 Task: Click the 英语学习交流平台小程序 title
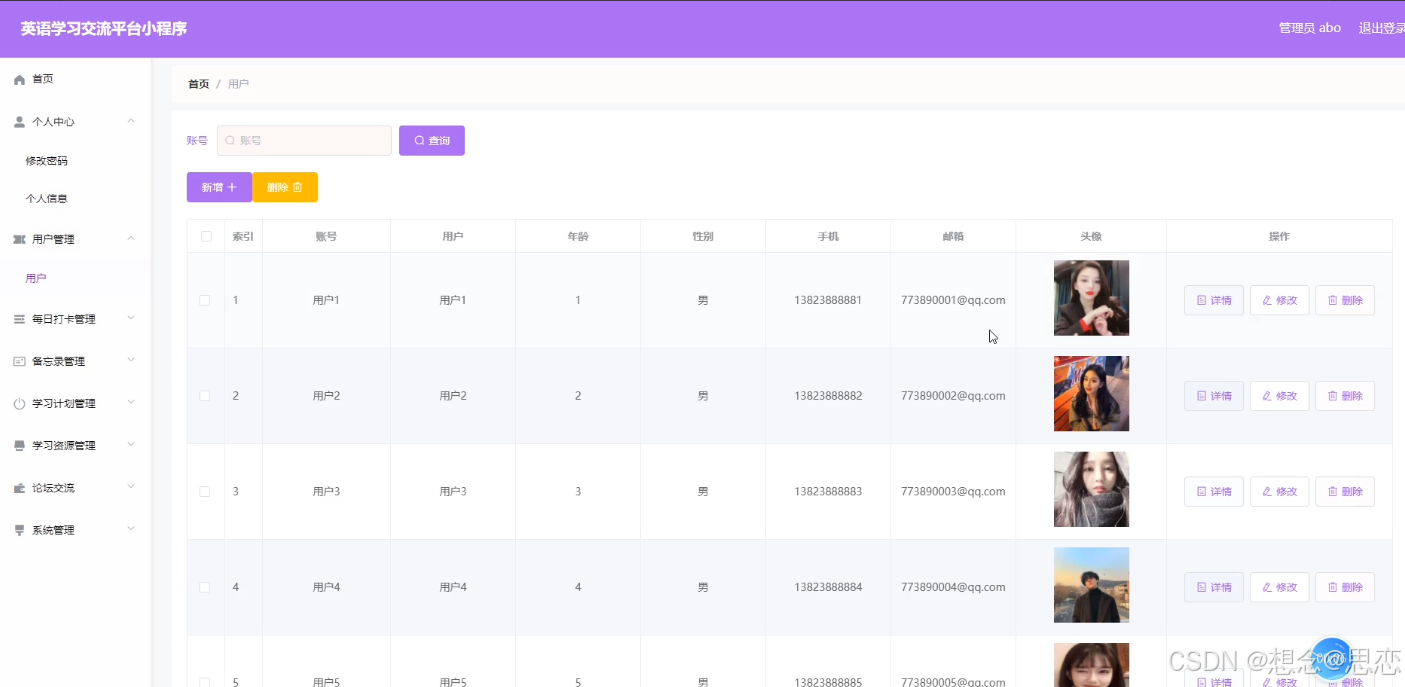point(104,29)
